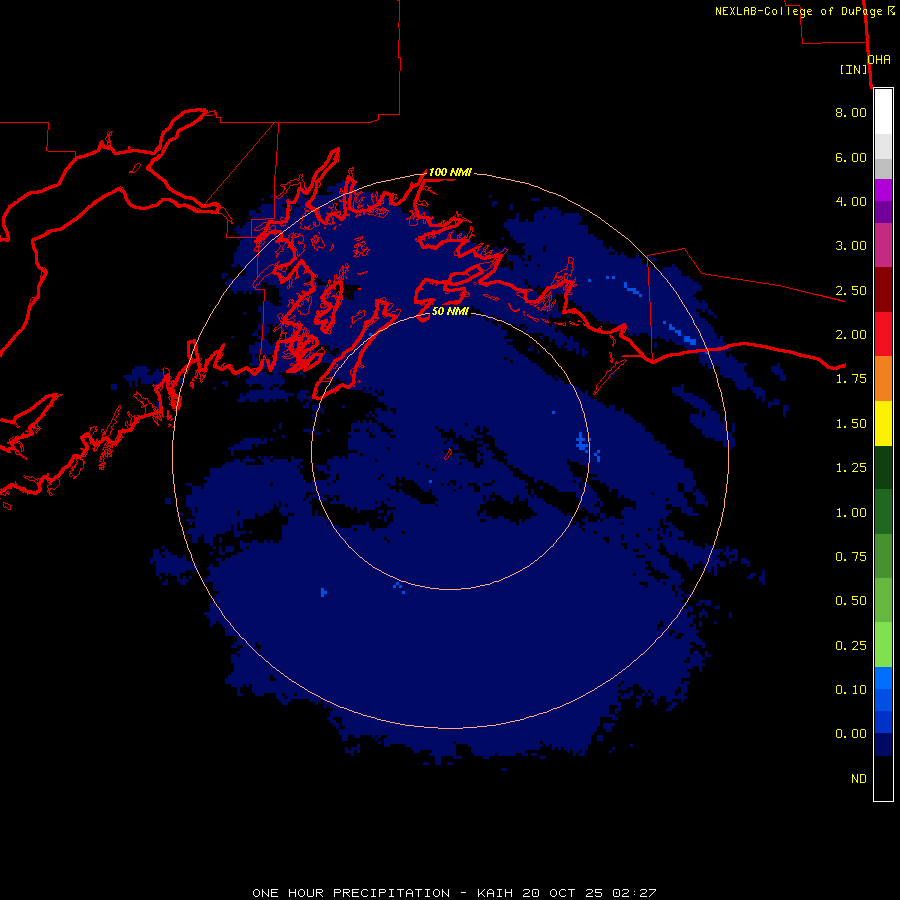
Task: Pick the darkest green swatch in the scale
Action: pyautogui.click(x=883, y=467)
